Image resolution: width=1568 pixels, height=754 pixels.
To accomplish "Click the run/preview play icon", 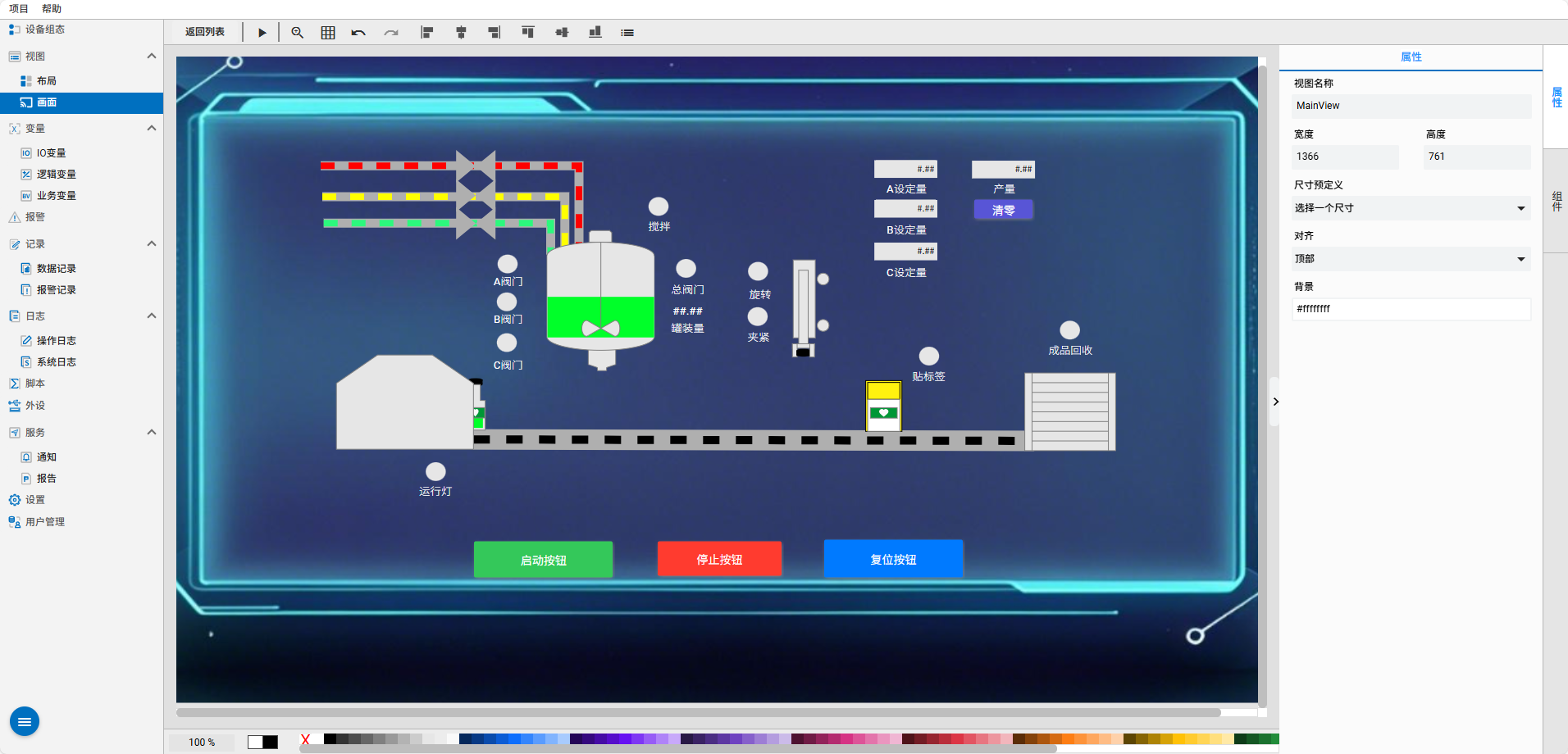I will (x=262, y=33).
